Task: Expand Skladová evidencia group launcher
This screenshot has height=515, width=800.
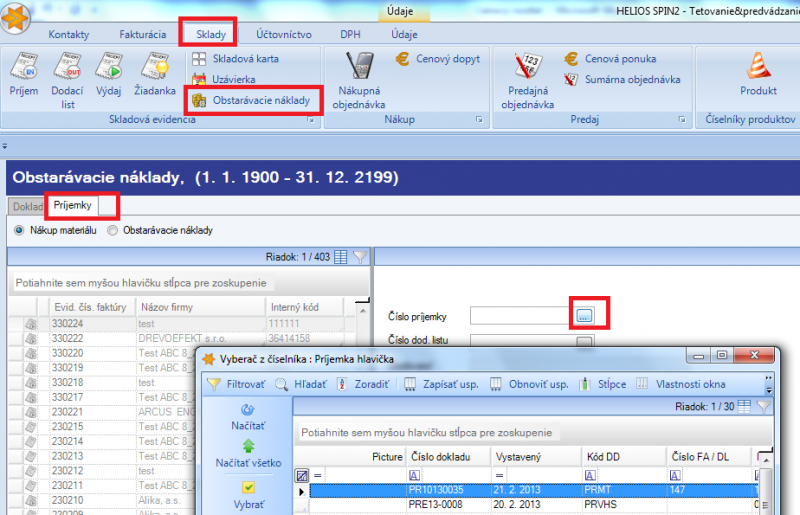Action: 311,120
